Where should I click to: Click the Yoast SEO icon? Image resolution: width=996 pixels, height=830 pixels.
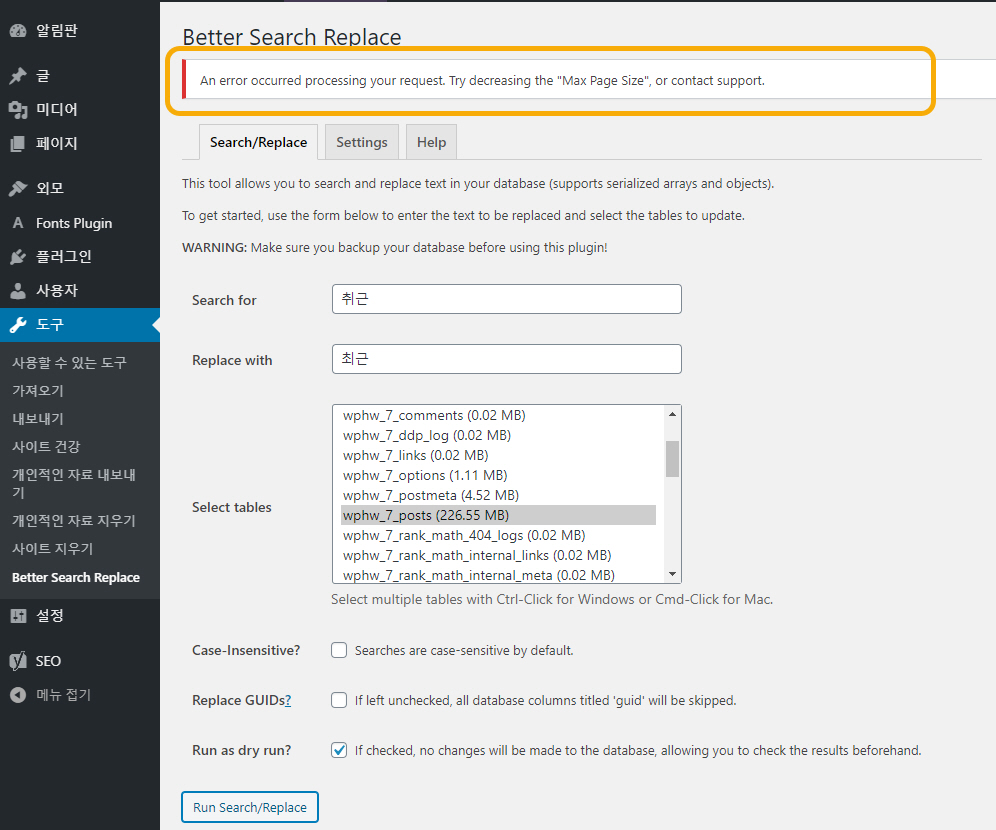pos(18,661)
